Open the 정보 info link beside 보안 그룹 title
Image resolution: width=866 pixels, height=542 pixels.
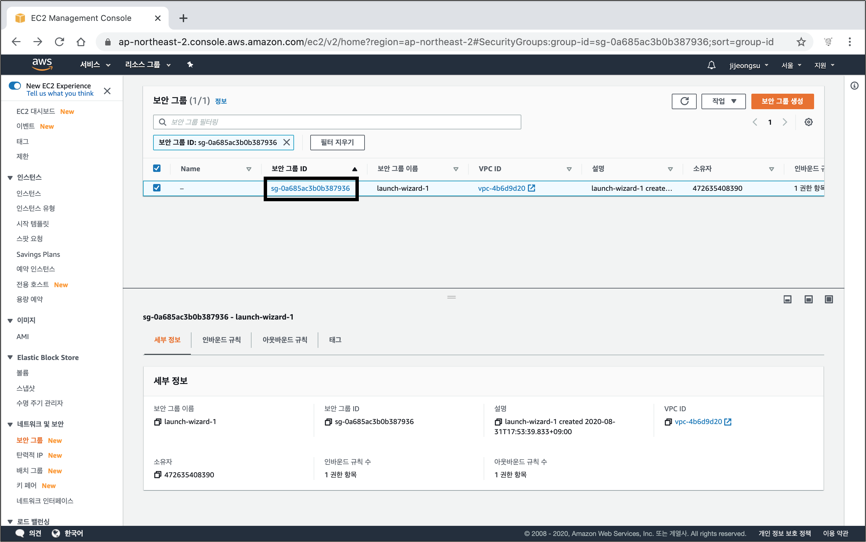tap(221, 101)
